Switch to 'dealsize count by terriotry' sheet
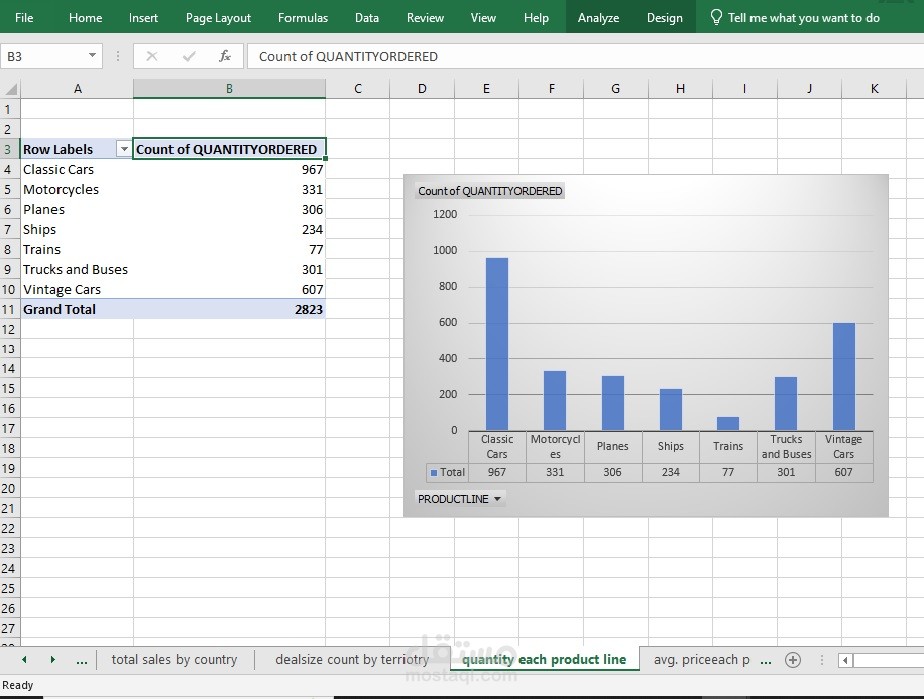The height and width of the screenshot is (699, 924). pyautogui.click(x=351, y=660)
